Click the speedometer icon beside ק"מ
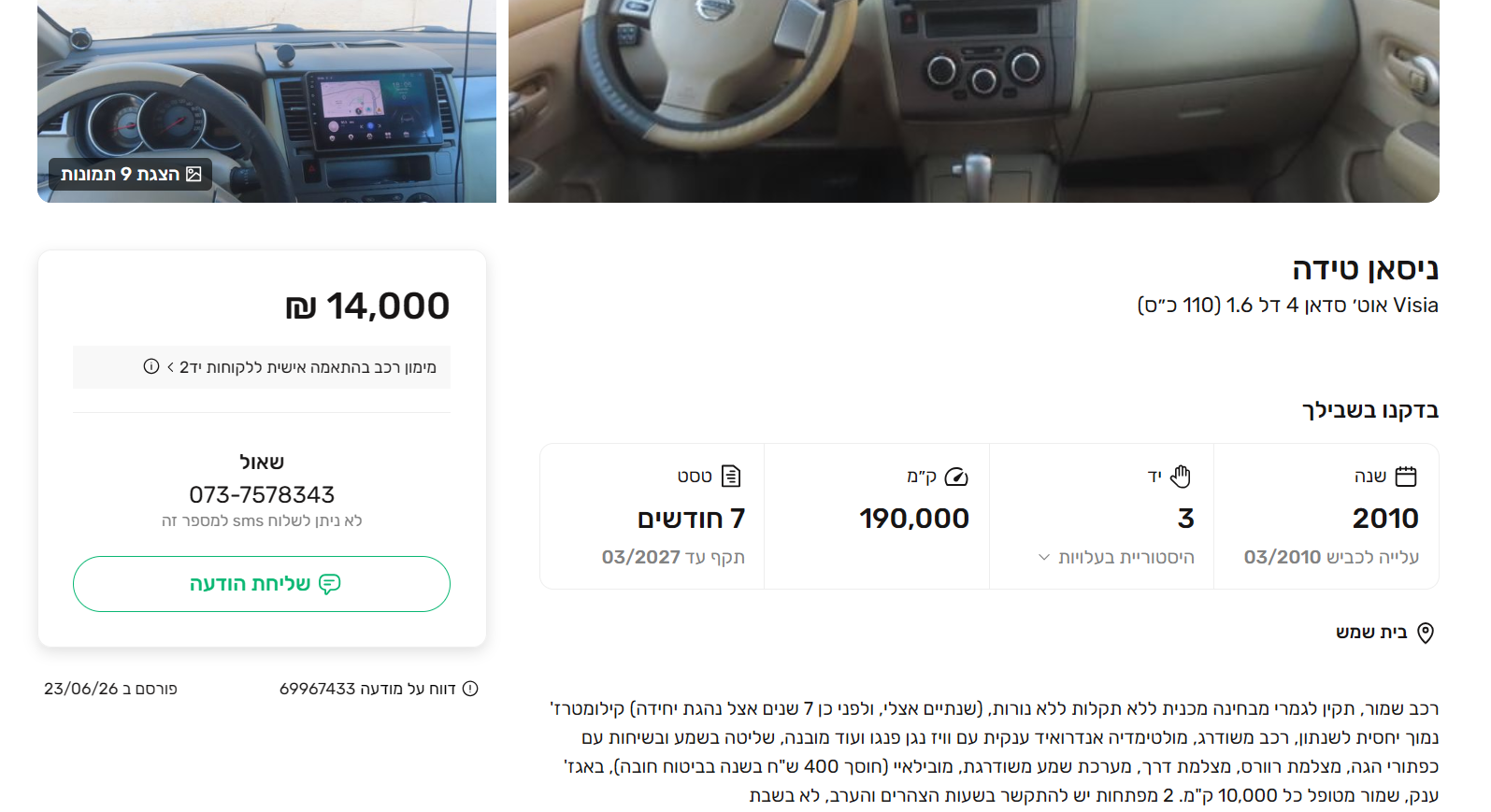This screenshot has width=1491, height=812. coord(956,477)
